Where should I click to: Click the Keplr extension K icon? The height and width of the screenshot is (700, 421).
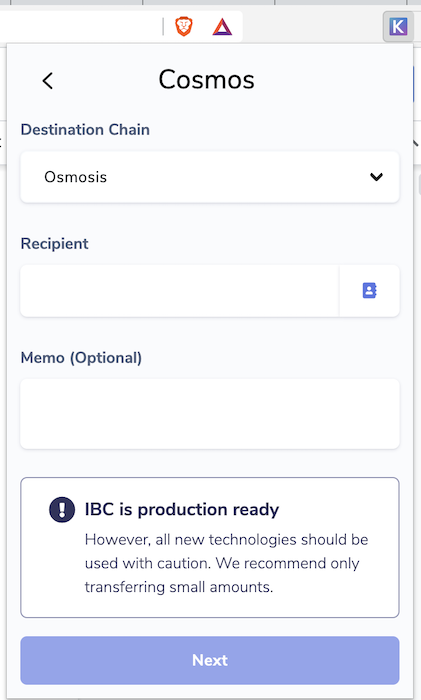[398, 26]
